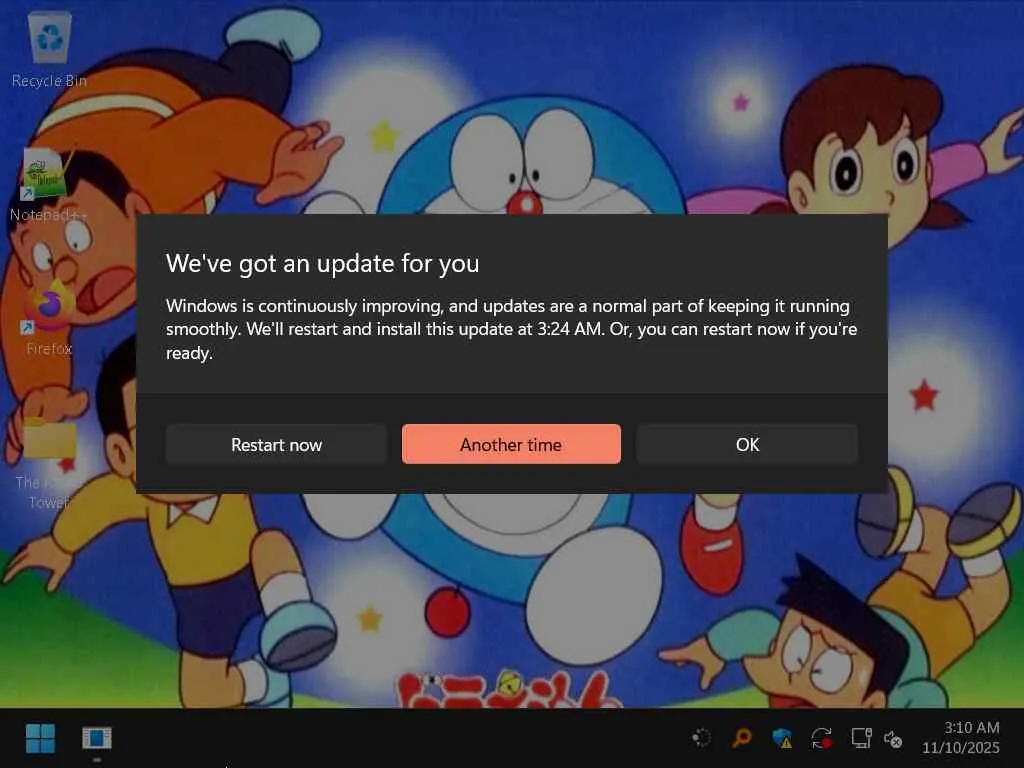Screen dimensions: 1024x768
Task: Click the muted volume tray icon
Action: [x=893, y=739]
